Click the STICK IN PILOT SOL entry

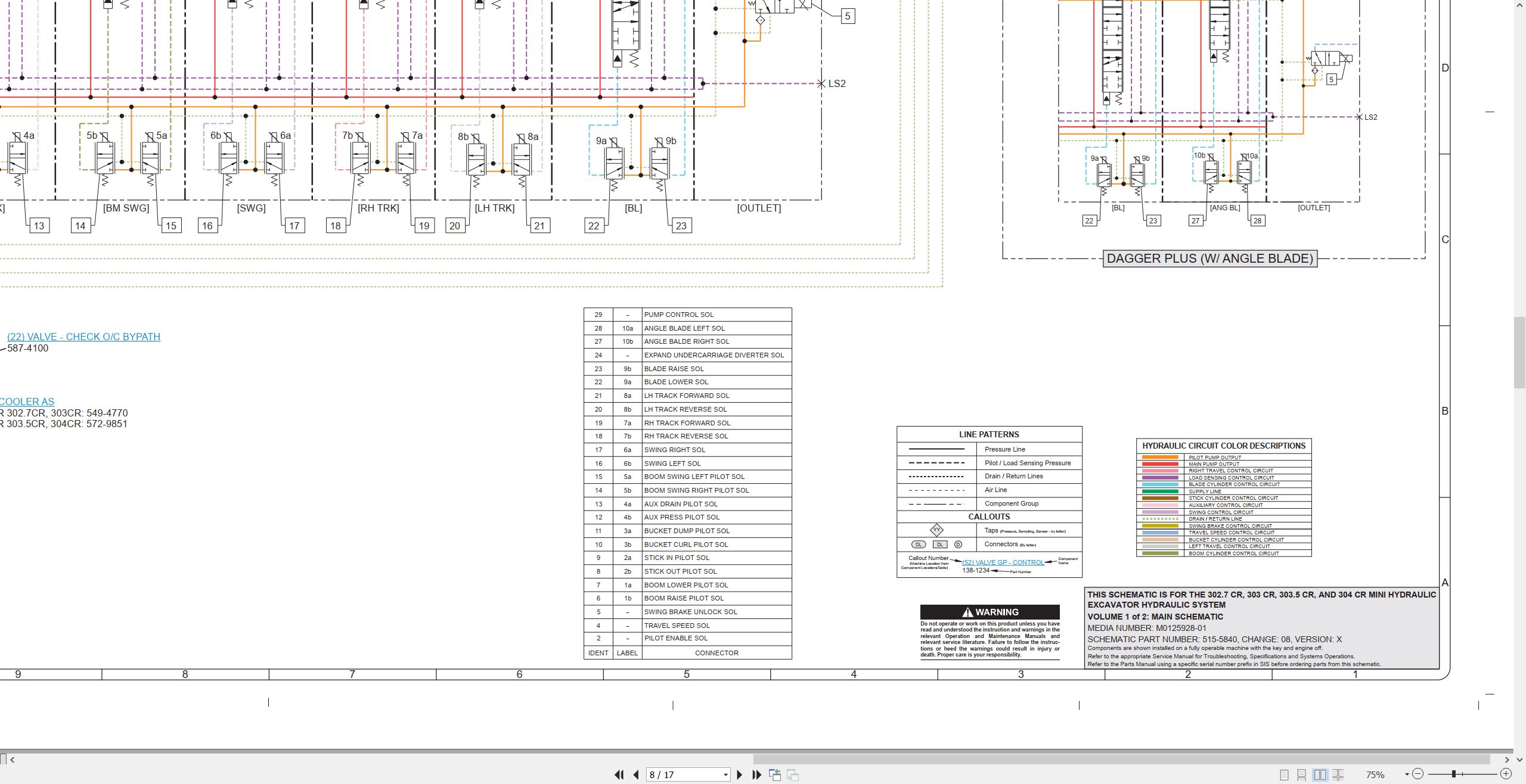tap(677, 558)
